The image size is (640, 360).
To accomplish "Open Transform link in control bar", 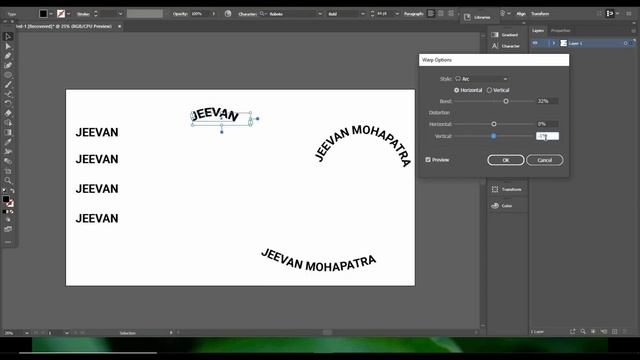I will pos(540,13).
